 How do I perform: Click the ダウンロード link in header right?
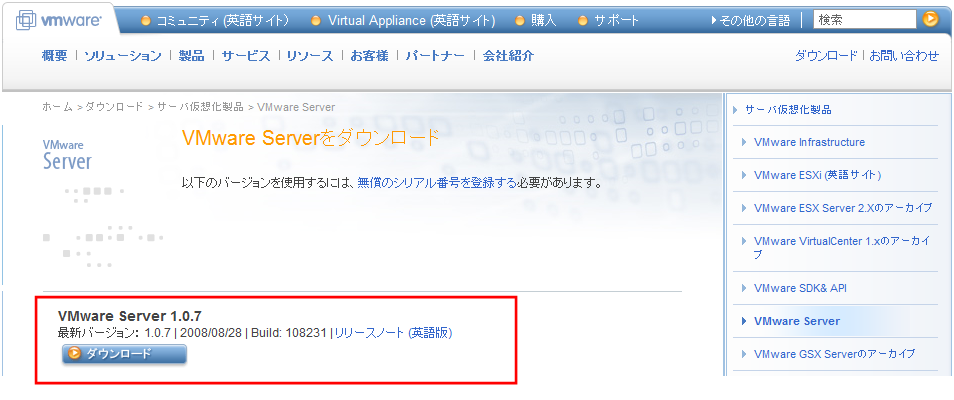(x=826, y=56)
